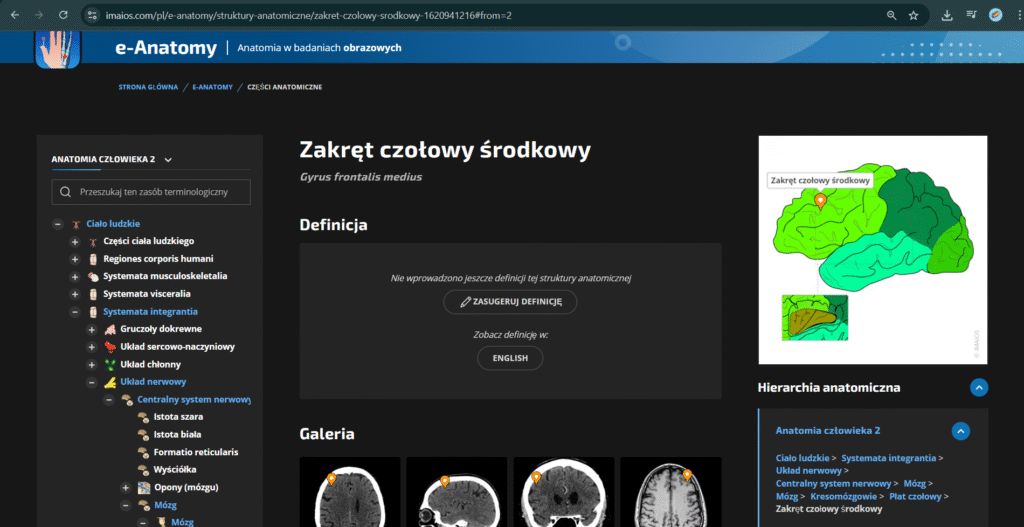Open the browser downloads icon
This screenshot has width=1024, height=527.
point(947,15)
